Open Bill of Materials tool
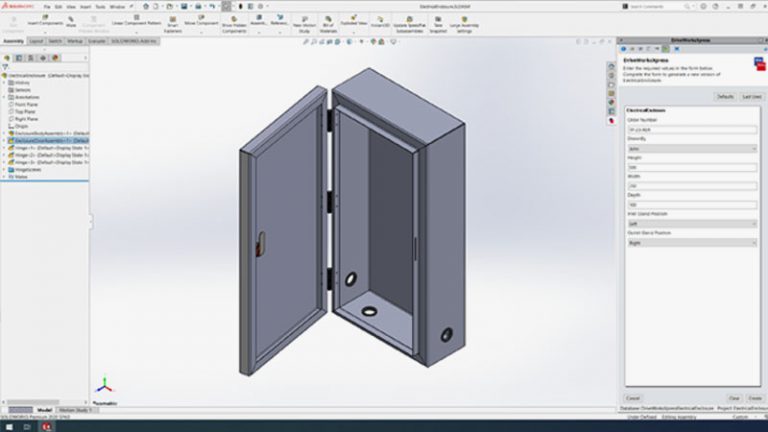The height and width of the screenshot is (432, 768). (x=328, y=25)
